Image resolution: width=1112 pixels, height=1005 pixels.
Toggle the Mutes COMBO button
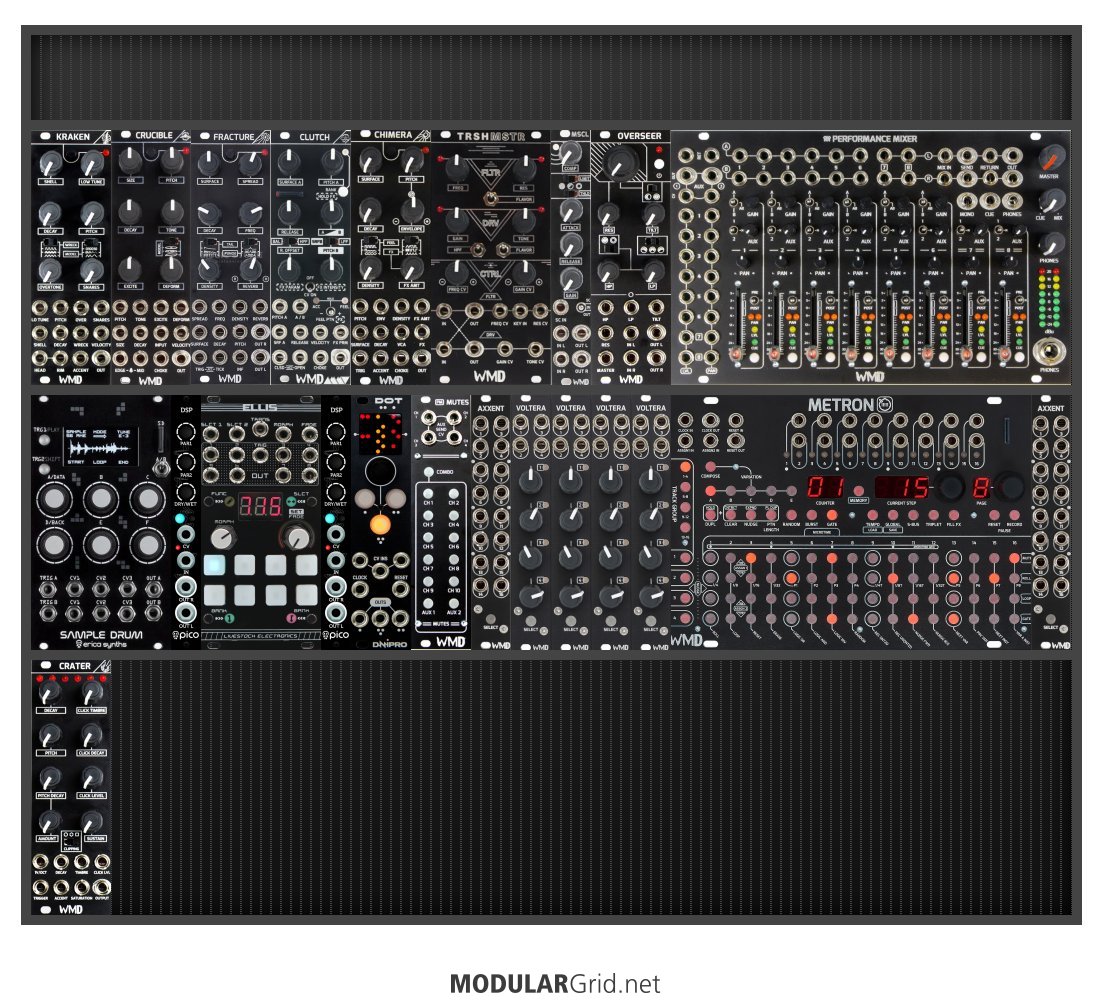(428, 472)
